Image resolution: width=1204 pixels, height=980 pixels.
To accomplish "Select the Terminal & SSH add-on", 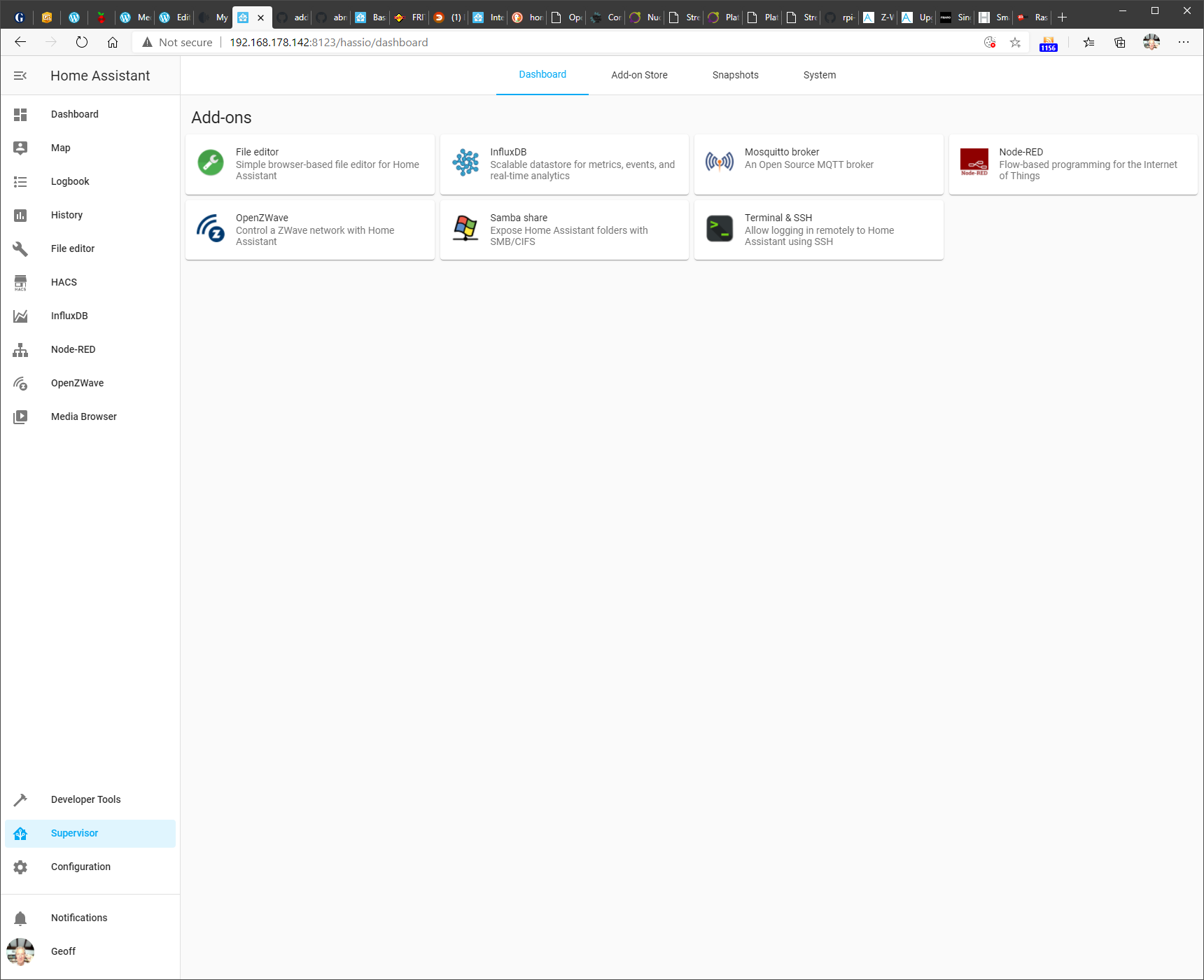I will (818, 230).
